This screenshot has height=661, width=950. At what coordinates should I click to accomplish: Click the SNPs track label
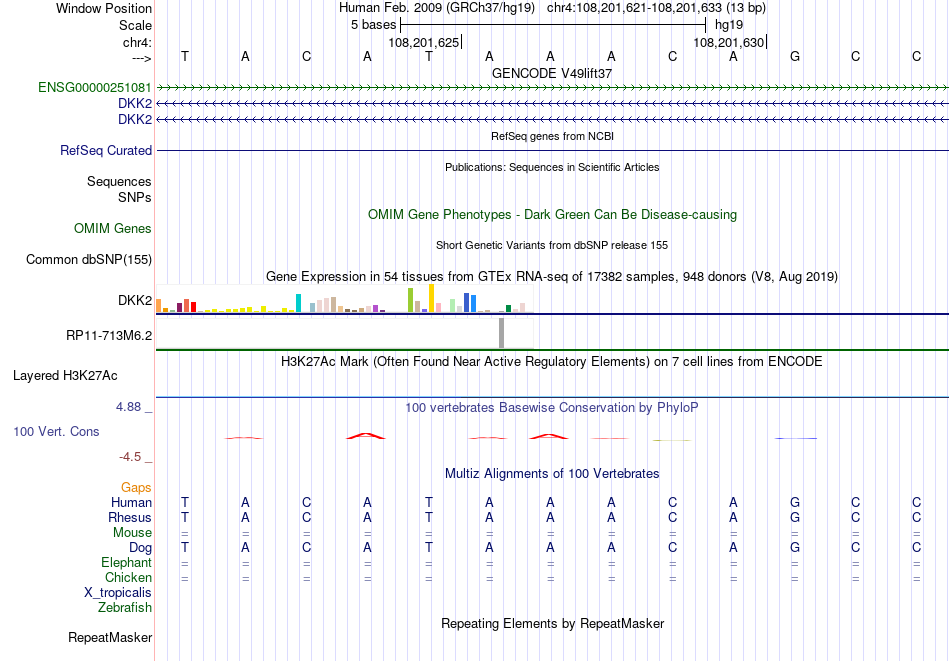[x=135, y=197]
